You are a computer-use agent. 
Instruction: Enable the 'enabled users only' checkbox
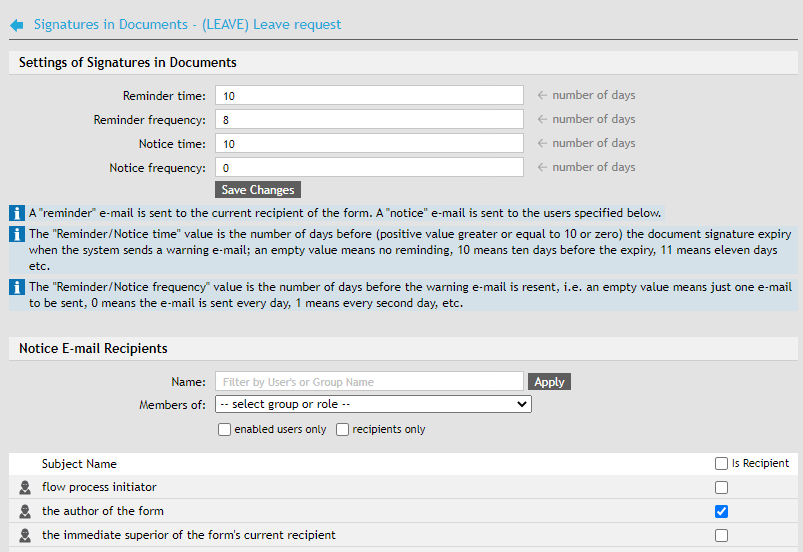coord(225,430)
